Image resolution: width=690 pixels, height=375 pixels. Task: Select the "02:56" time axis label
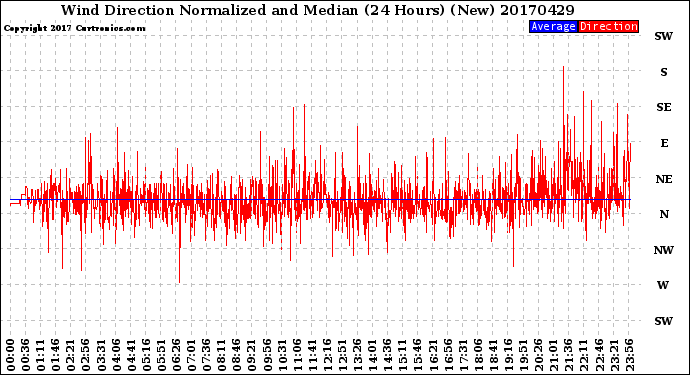86,355
